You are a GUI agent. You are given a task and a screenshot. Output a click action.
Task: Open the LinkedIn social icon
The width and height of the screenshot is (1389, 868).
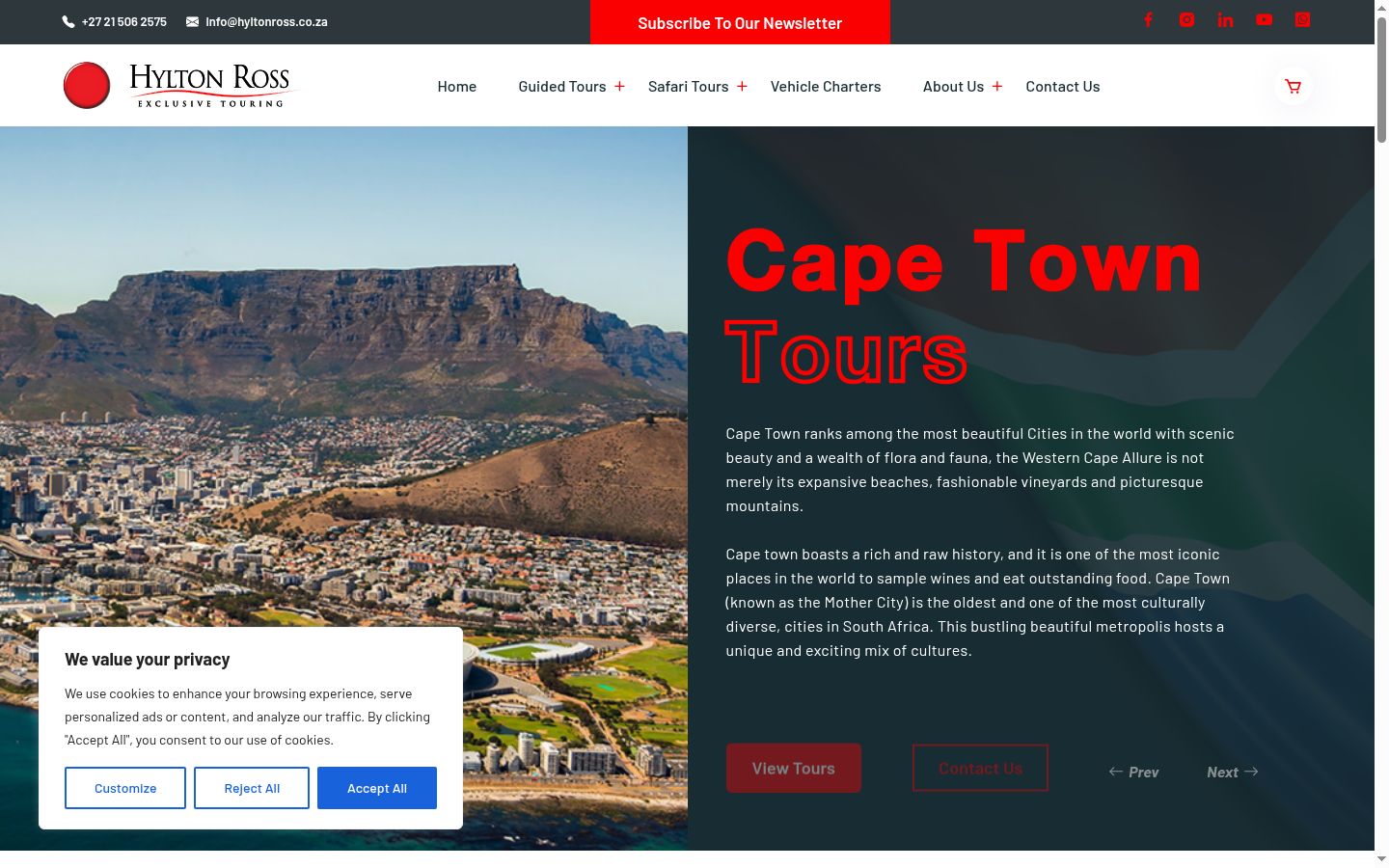click(x=1225, y=19)
